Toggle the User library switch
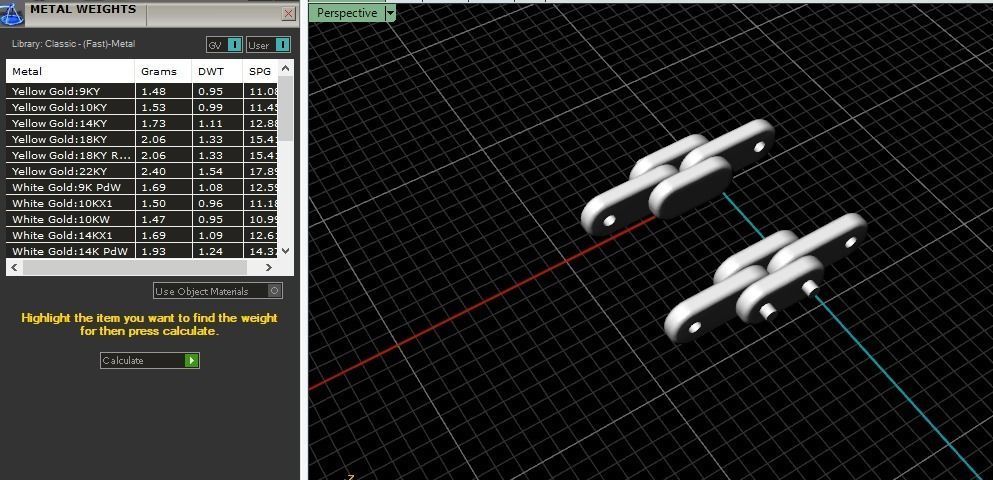The height and width of the screenshot is (480, 993). point(283,45)
